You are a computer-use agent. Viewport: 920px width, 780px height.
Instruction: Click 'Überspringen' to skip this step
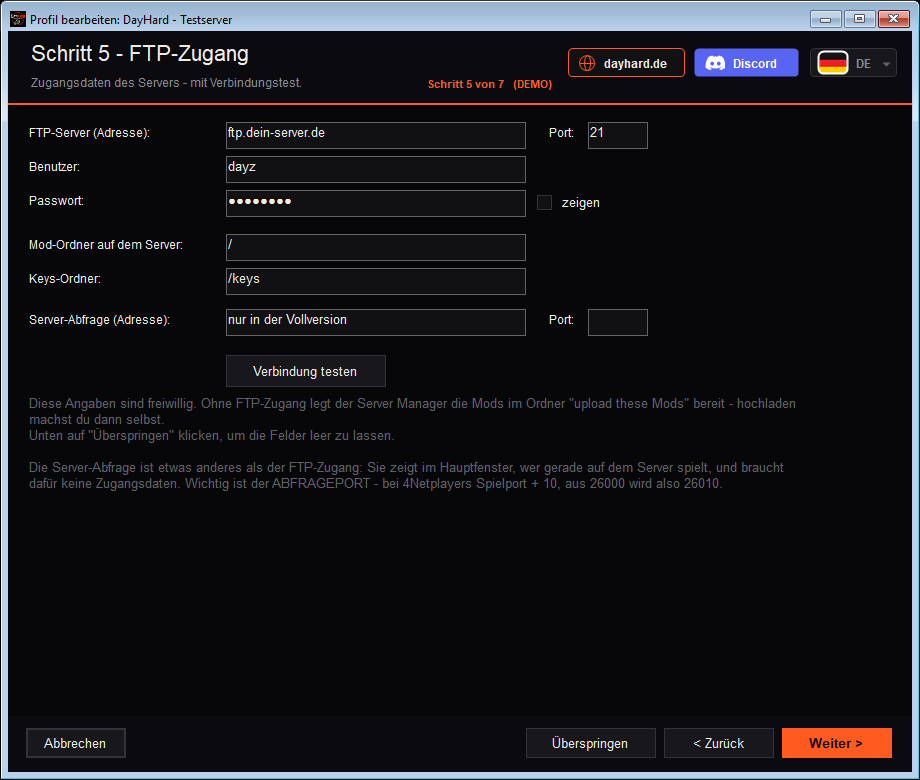point(590,743)
